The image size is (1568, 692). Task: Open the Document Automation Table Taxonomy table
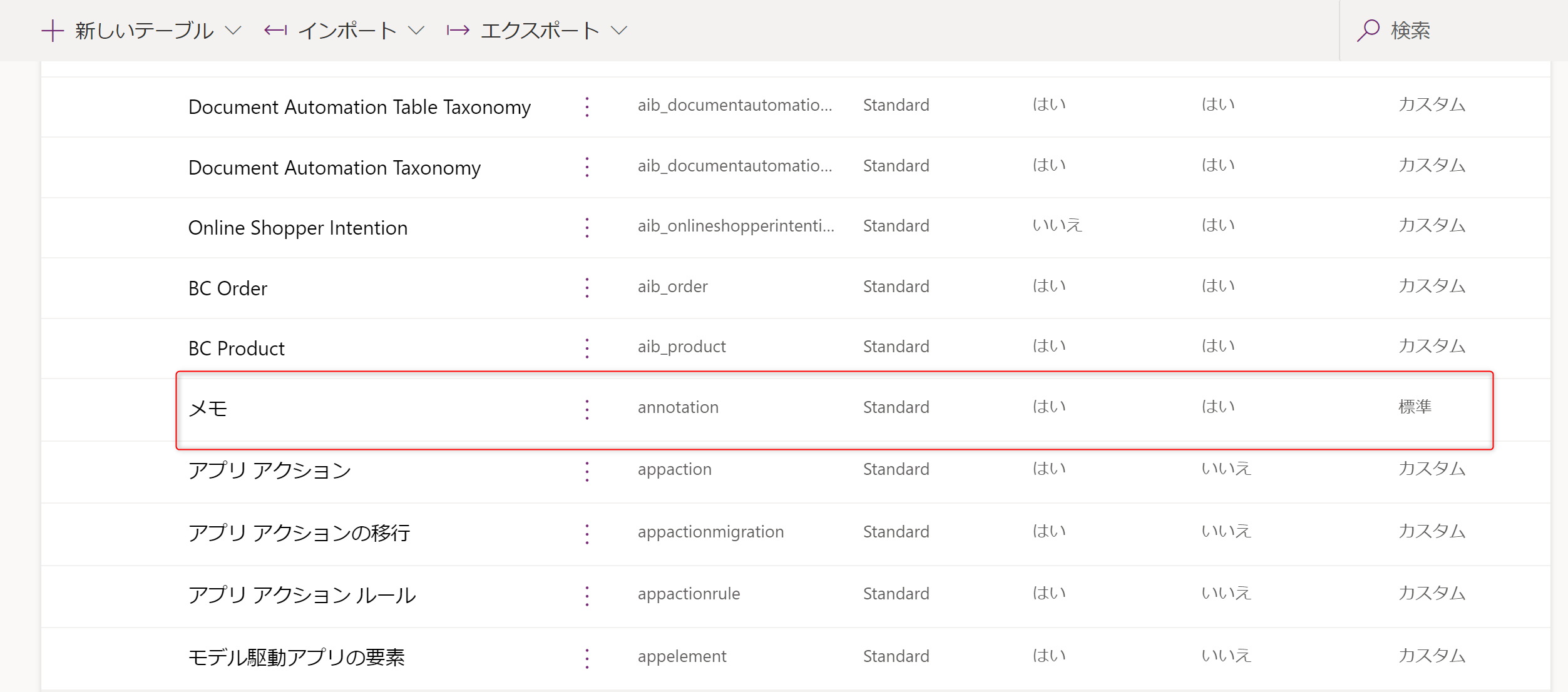(359, 107)
